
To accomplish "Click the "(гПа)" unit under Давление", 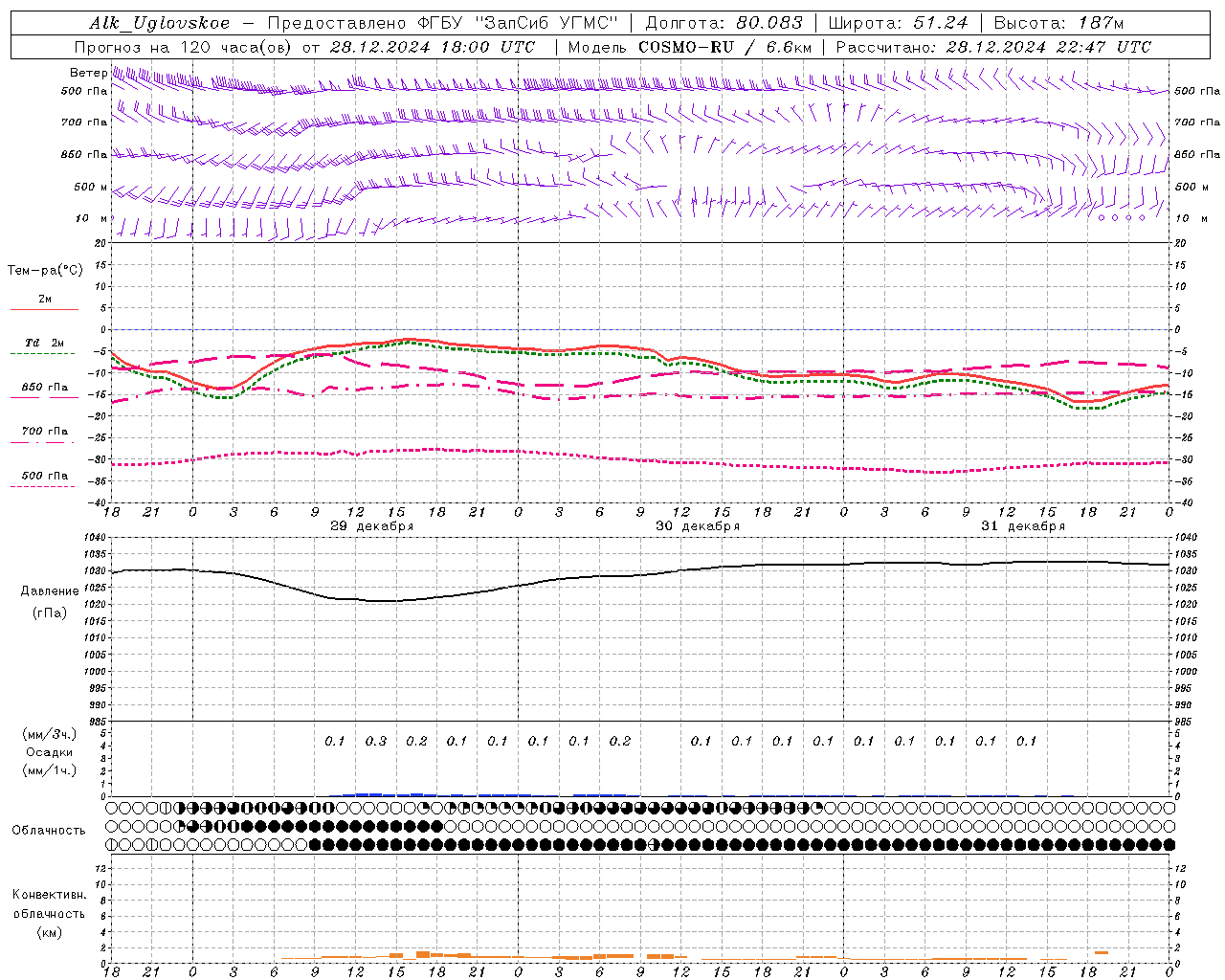I will pyautogui.click(x=50, y=613).
